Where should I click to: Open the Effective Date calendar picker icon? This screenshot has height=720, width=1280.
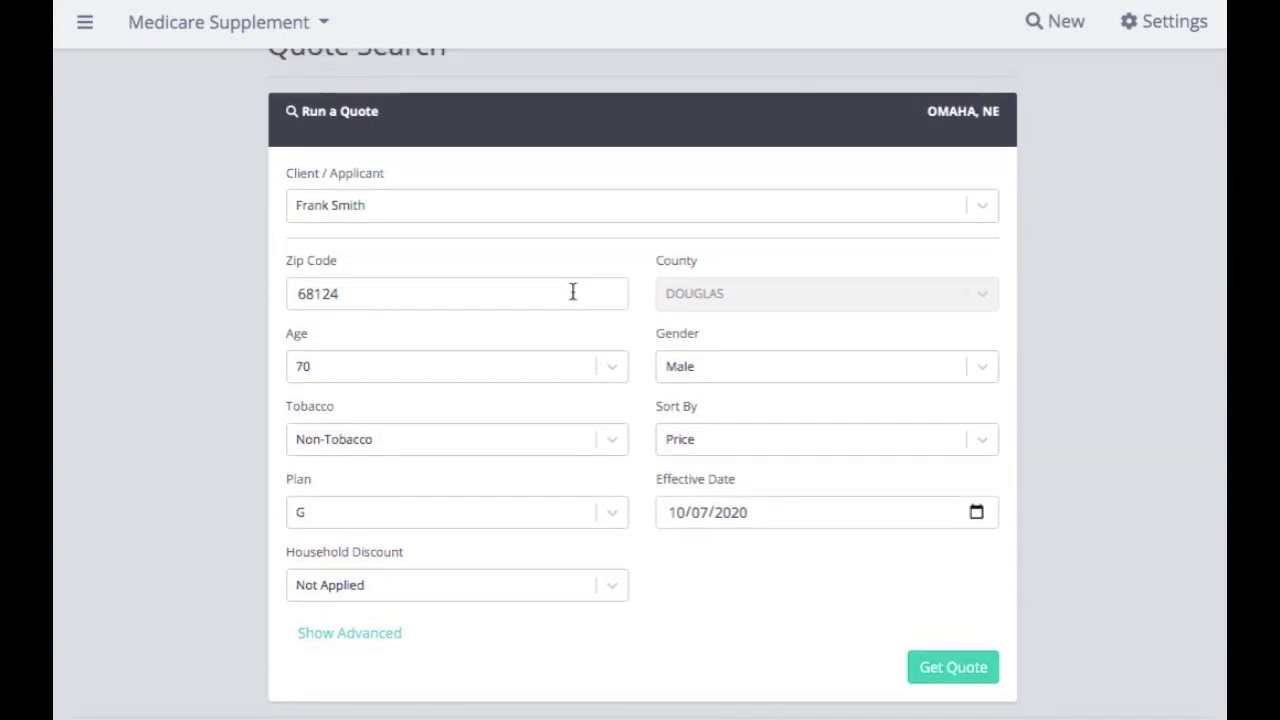click(977, 512)
